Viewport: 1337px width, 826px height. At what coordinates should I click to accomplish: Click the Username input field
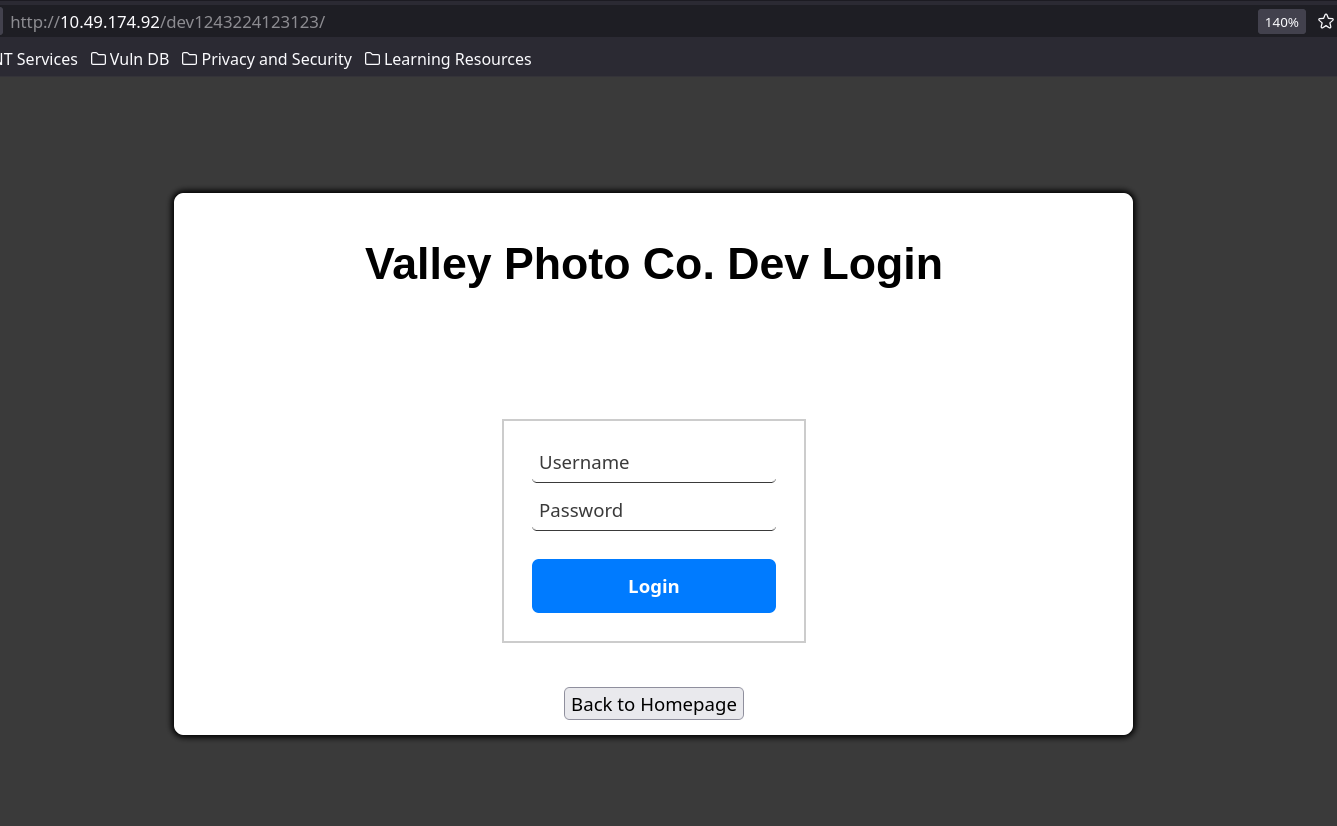[654, 463]
